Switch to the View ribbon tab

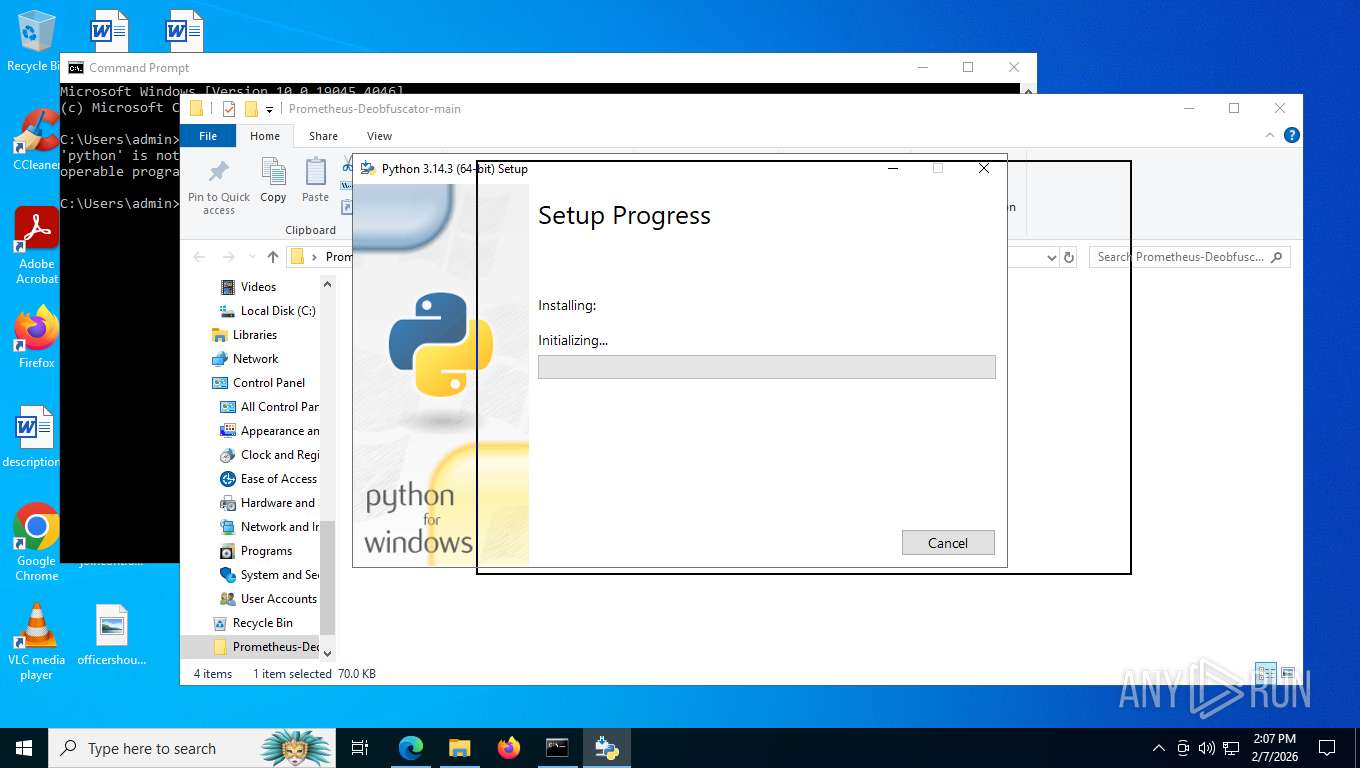(379, 136)
